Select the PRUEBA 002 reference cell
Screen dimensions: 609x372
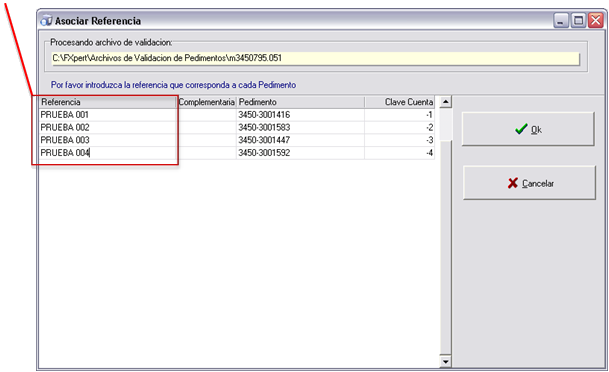[x=108, y=128]
